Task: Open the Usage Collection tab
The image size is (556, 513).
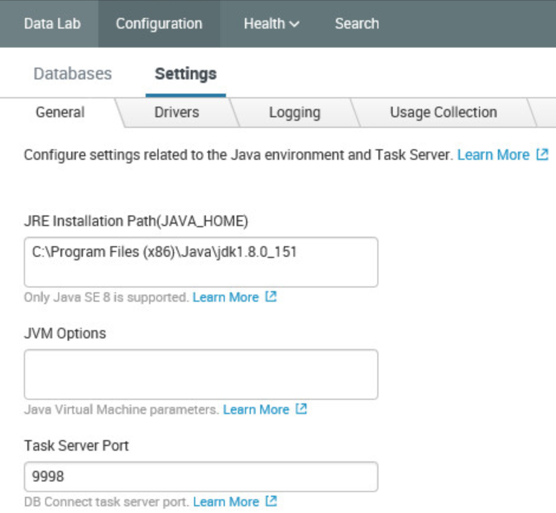Action: 444,112
